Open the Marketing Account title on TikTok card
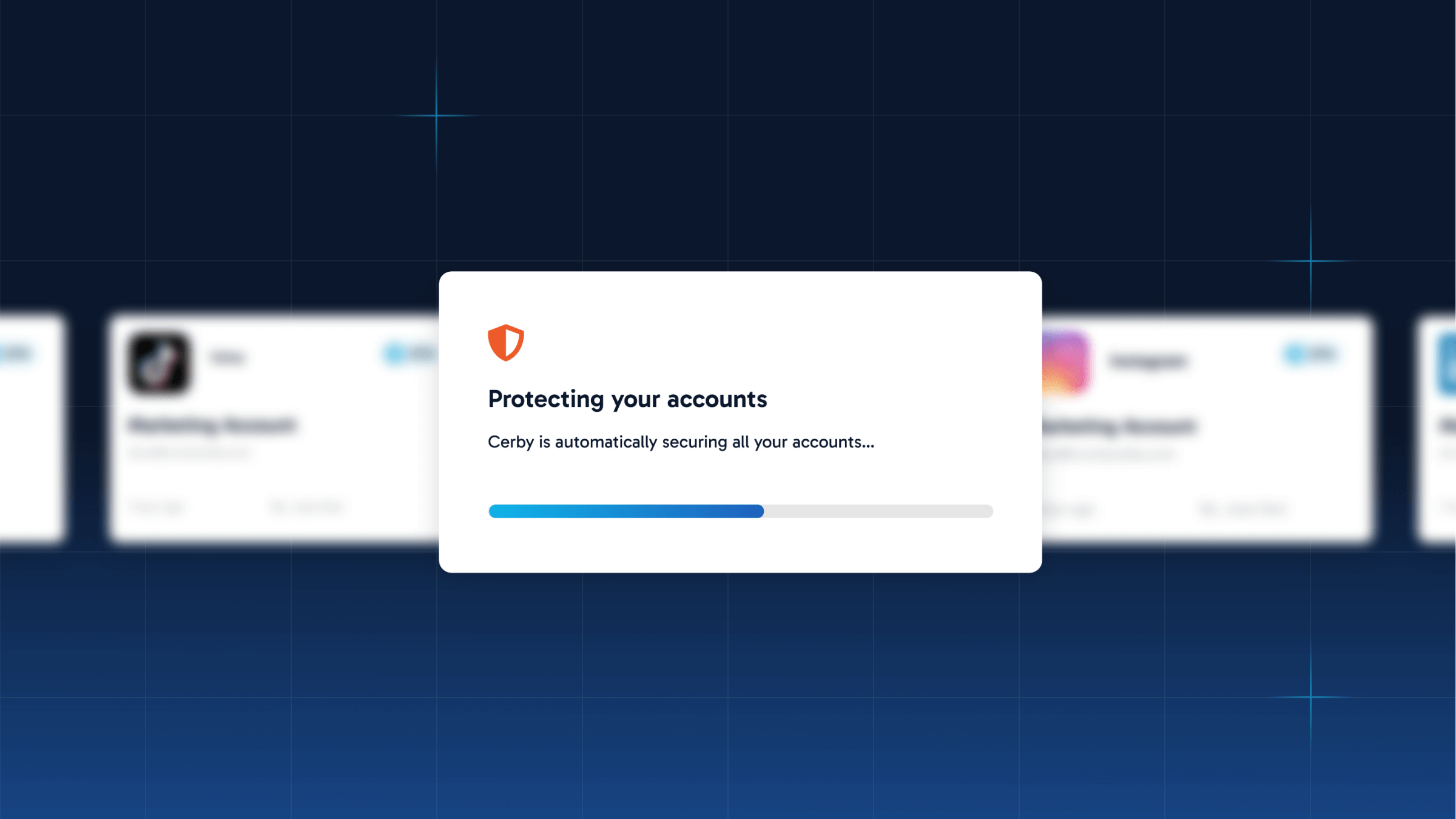Screen dimensions: 1456x819 tap(212, 425)
